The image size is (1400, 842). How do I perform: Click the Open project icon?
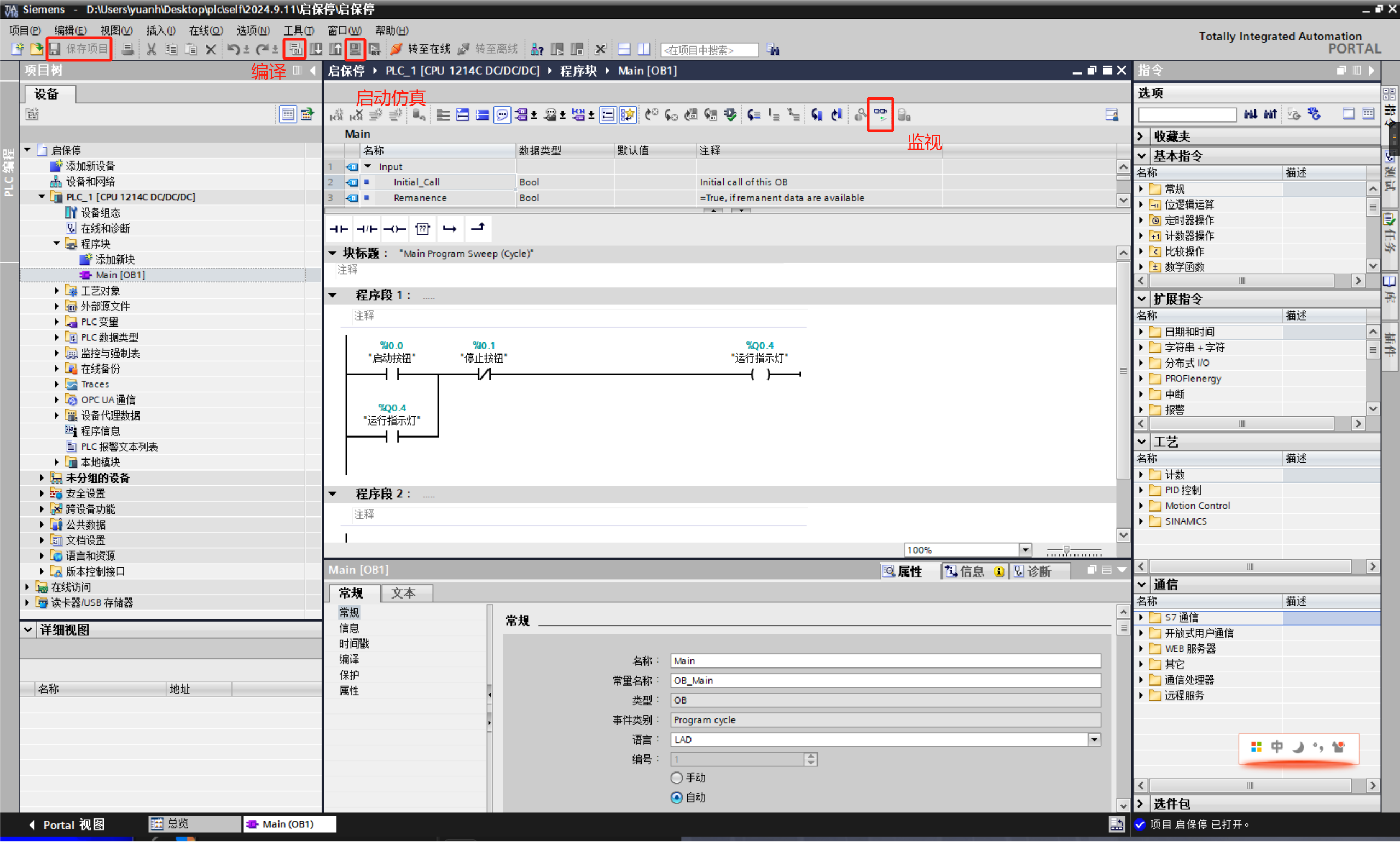pos(36,49)
